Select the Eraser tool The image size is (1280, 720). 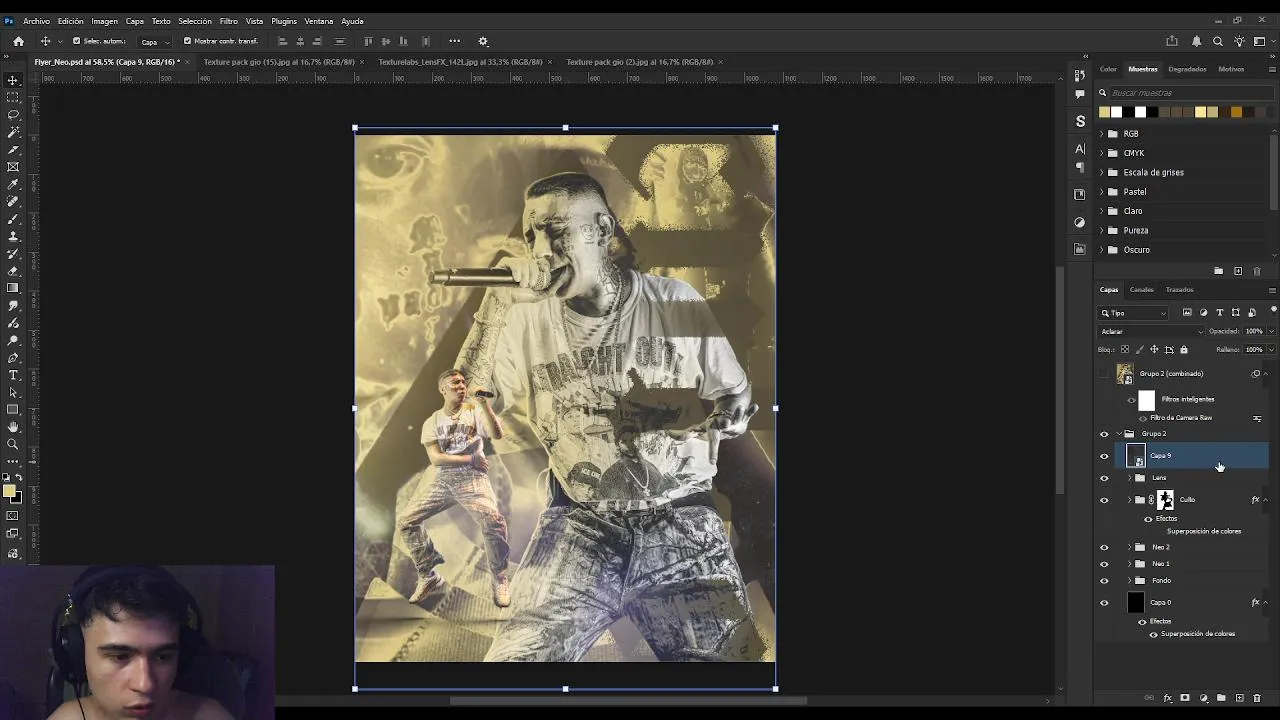click(x=13, y=271)
